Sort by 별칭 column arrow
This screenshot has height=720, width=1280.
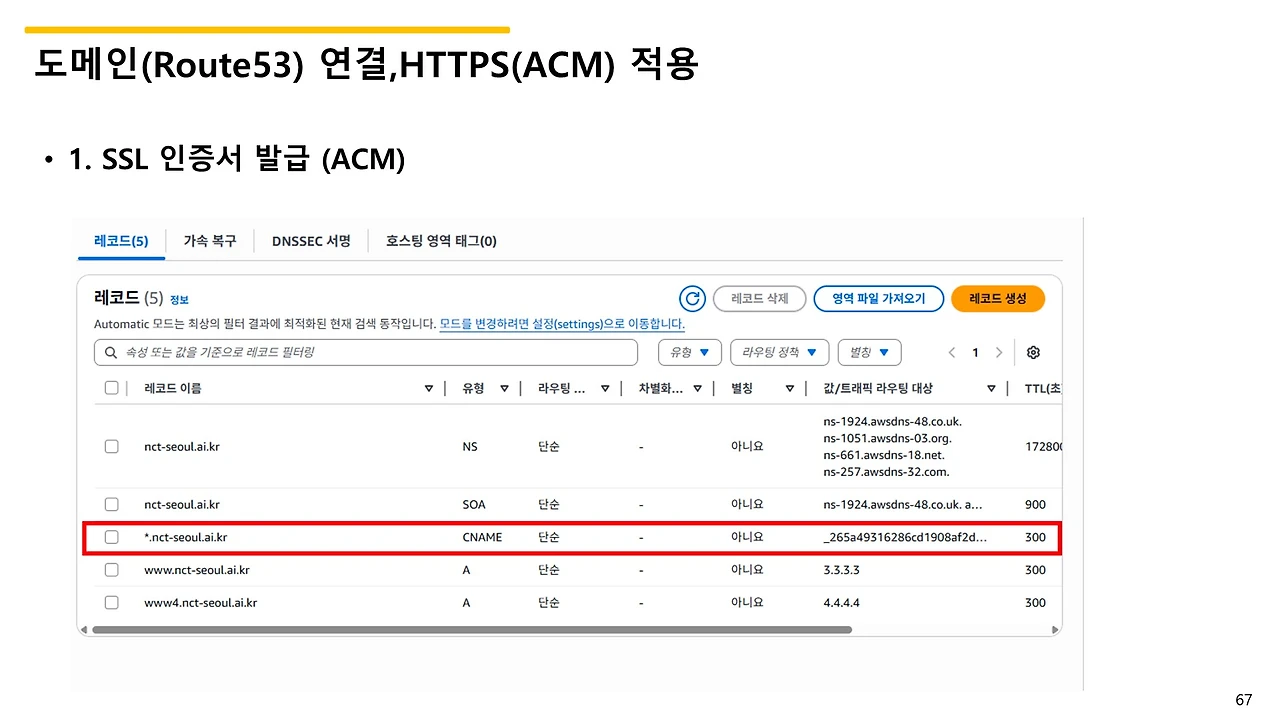pos(790,388)
